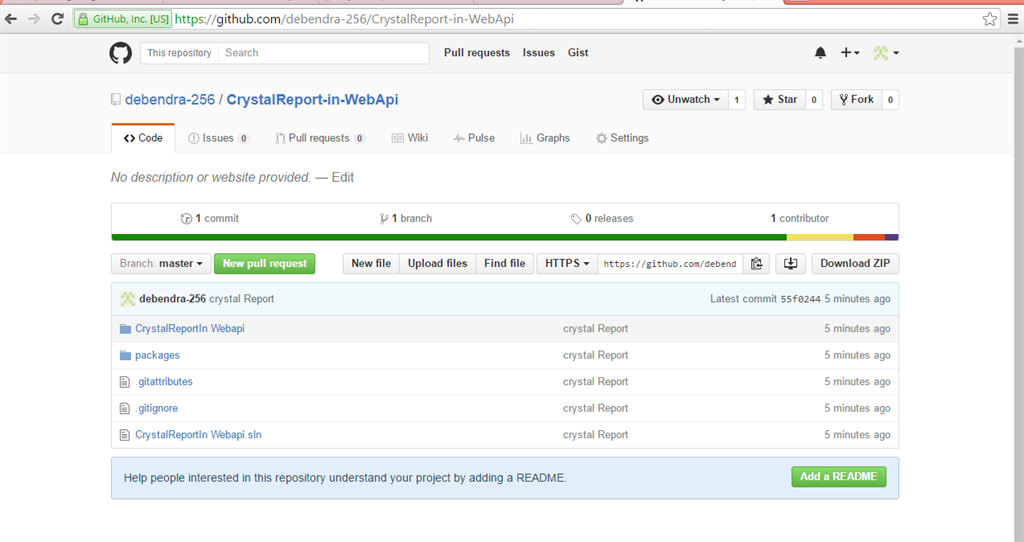
Task: Open the CrystalReport-in-WebApi repository title link
Action: tap(312, 100)
